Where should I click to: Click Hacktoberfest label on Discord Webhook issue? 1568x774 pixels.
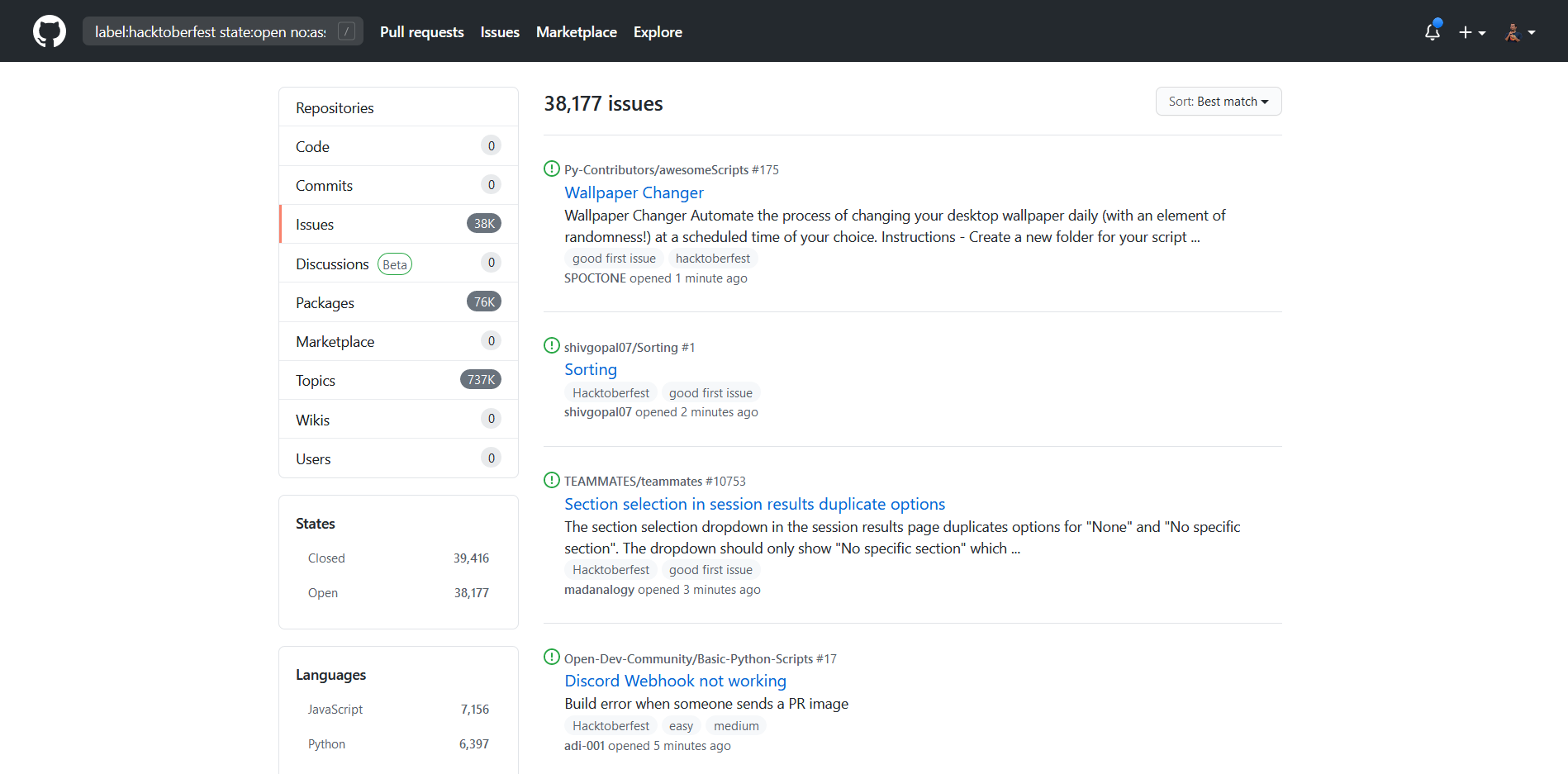(611, 726)
